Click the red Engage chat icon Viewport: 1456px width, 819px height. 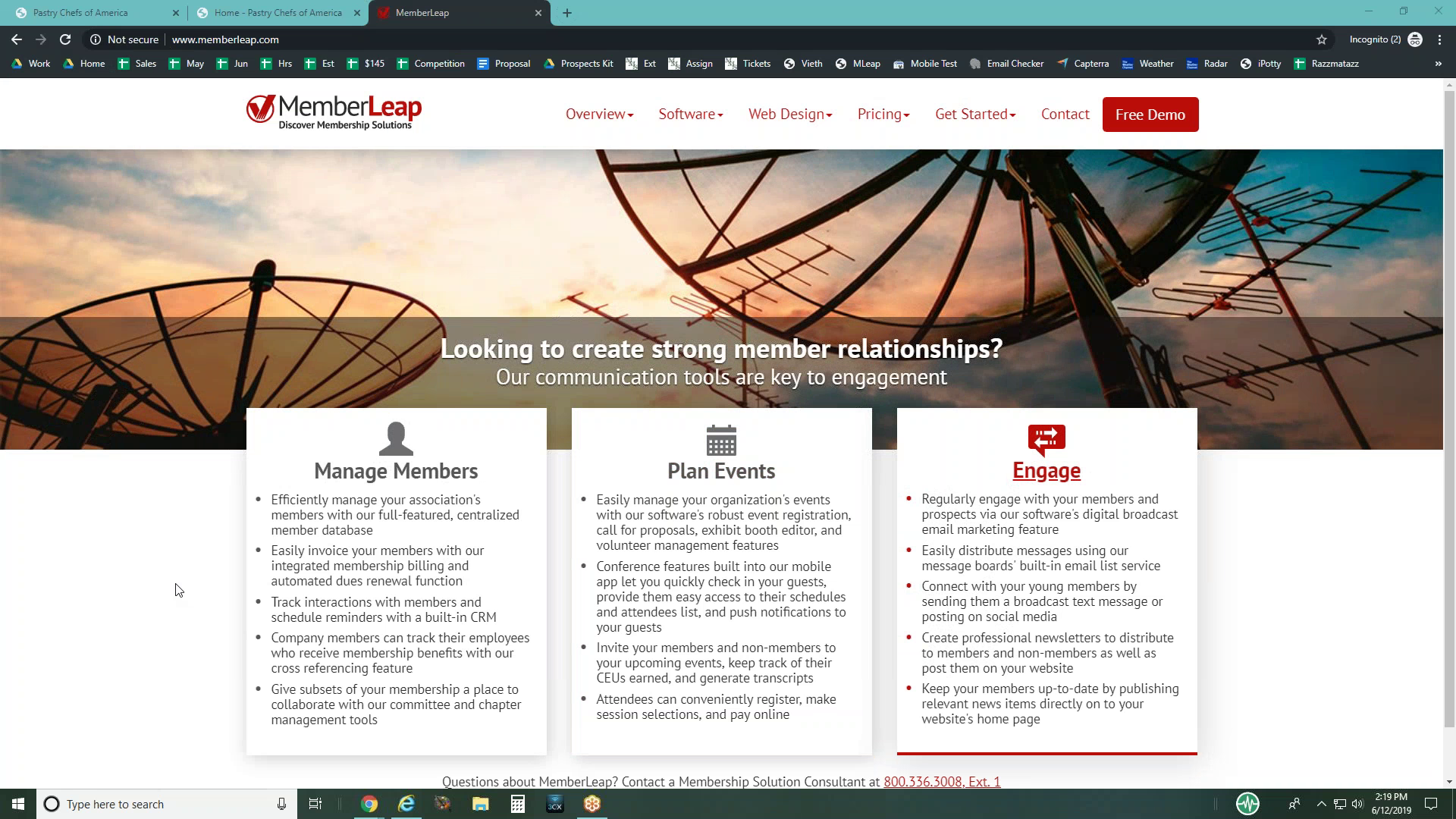click(x=1046, y=440)
